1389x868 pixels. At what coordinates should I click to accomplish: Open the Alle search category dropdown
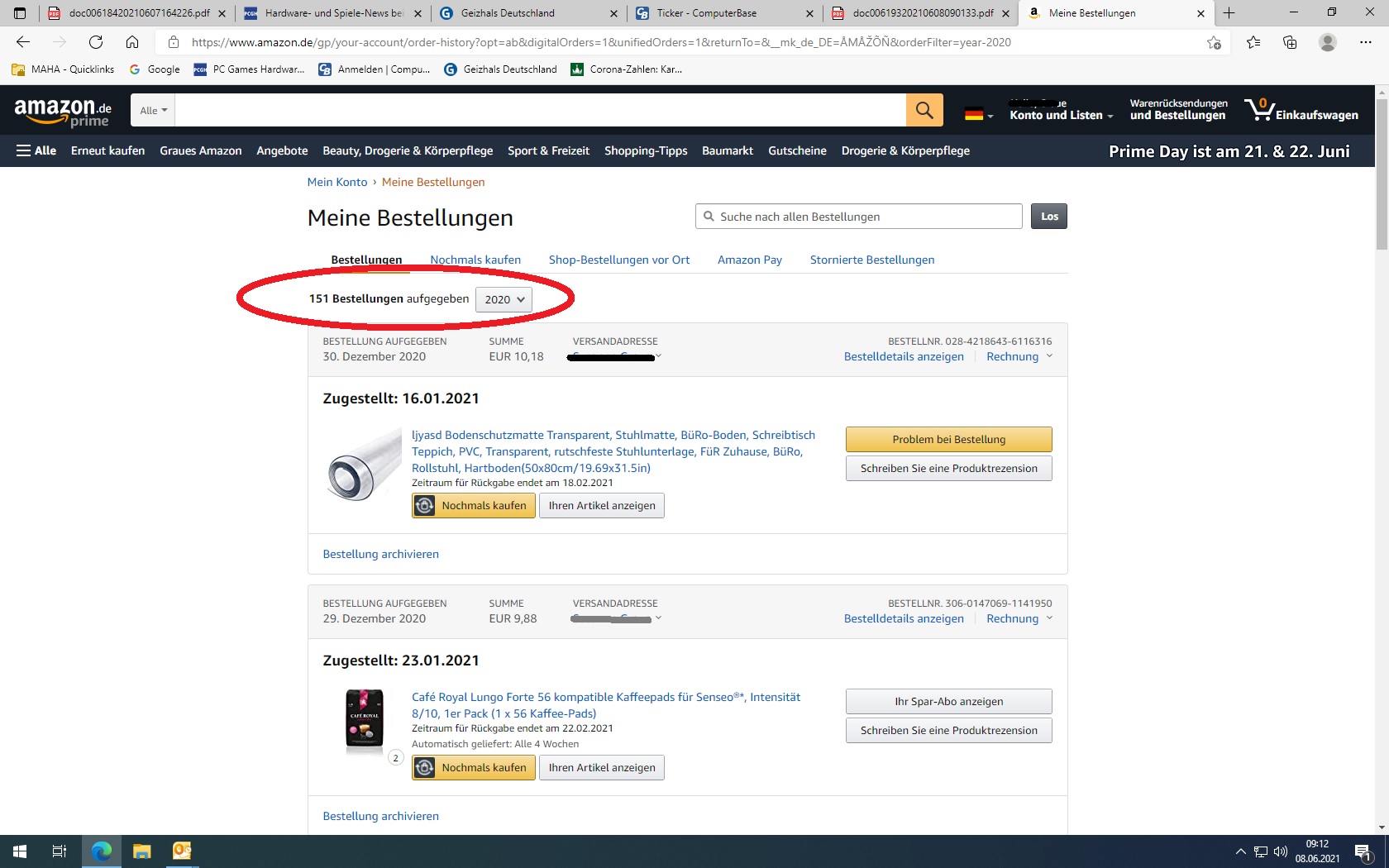153,110
